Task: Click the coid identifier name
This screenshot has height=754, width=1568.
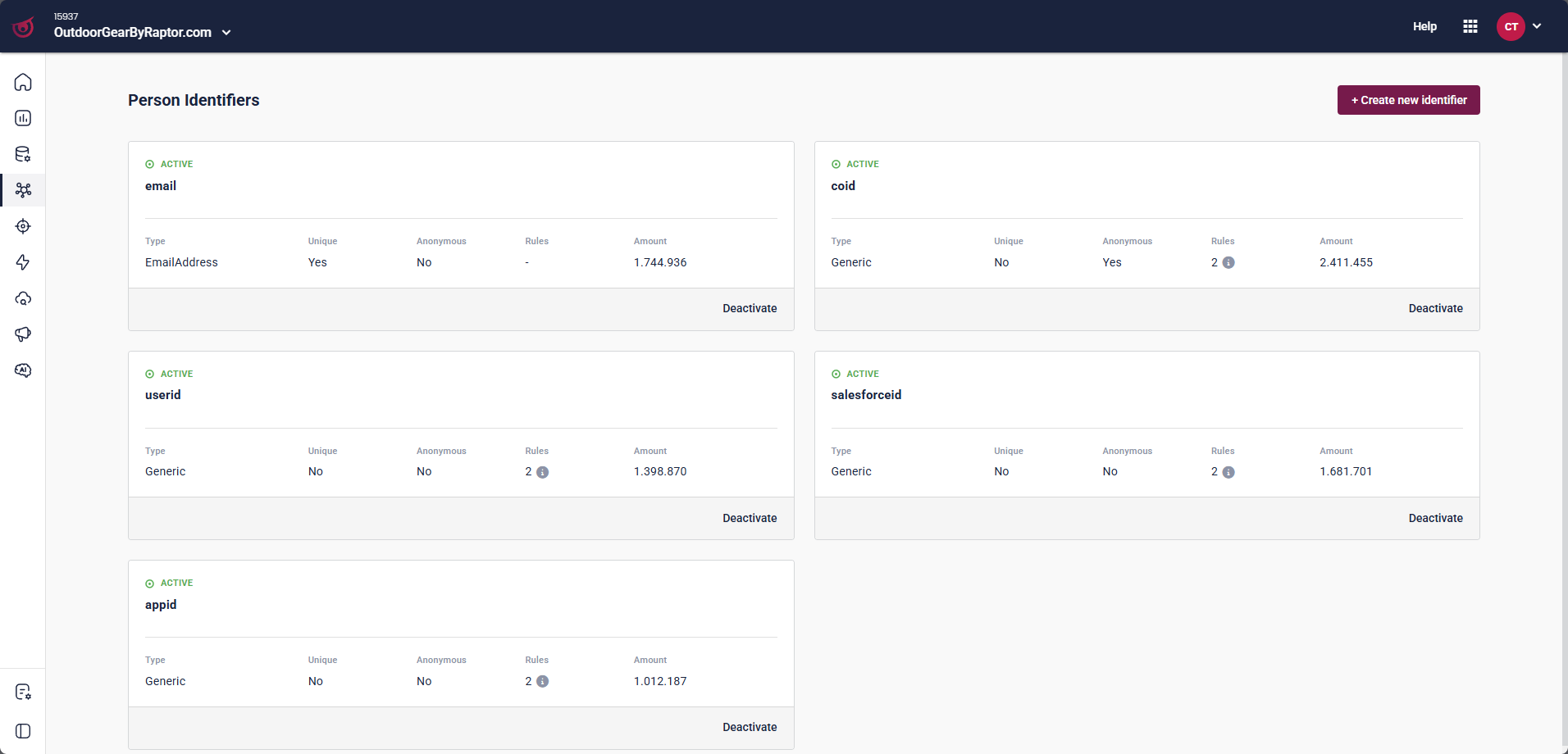Action: (843, 186)
